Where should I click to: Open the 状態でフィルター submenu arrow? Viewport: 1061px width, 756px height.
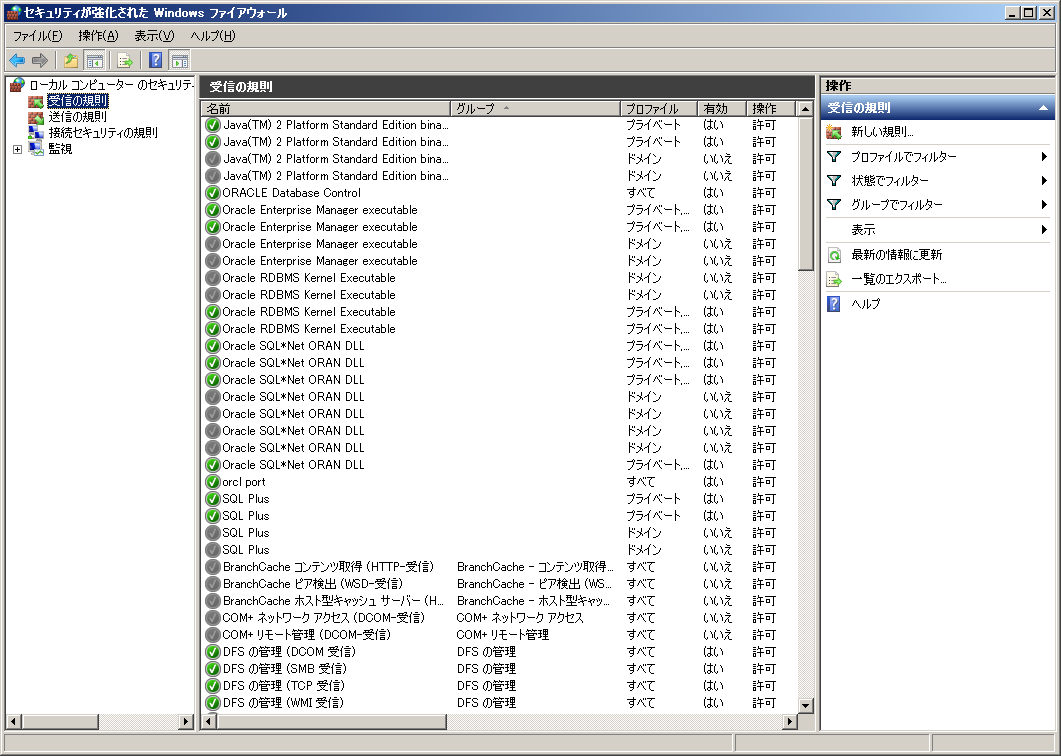pyautogui.click(x=1044, y=181)
